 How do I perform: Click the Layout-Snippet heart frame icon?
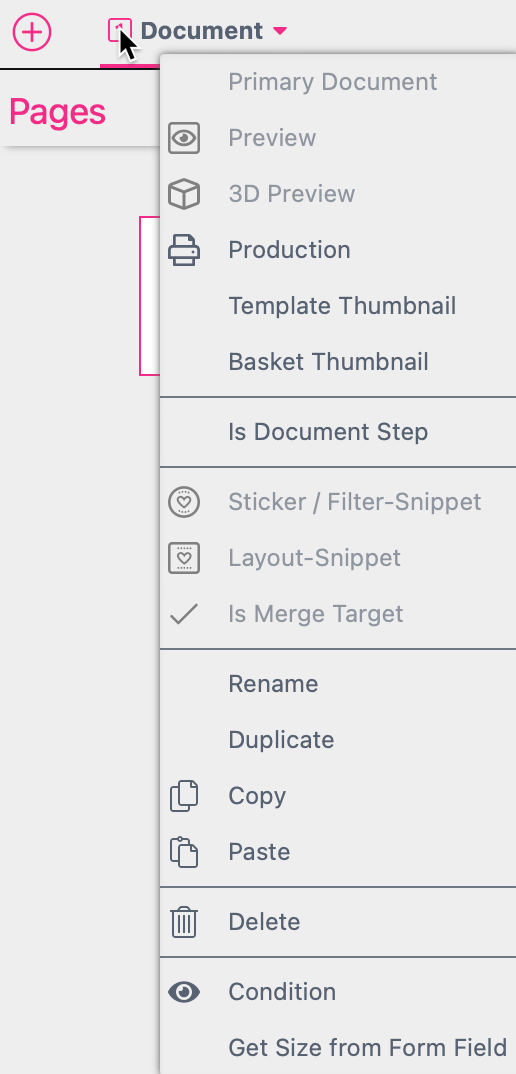pyautogui.click(x=184, y=558)
